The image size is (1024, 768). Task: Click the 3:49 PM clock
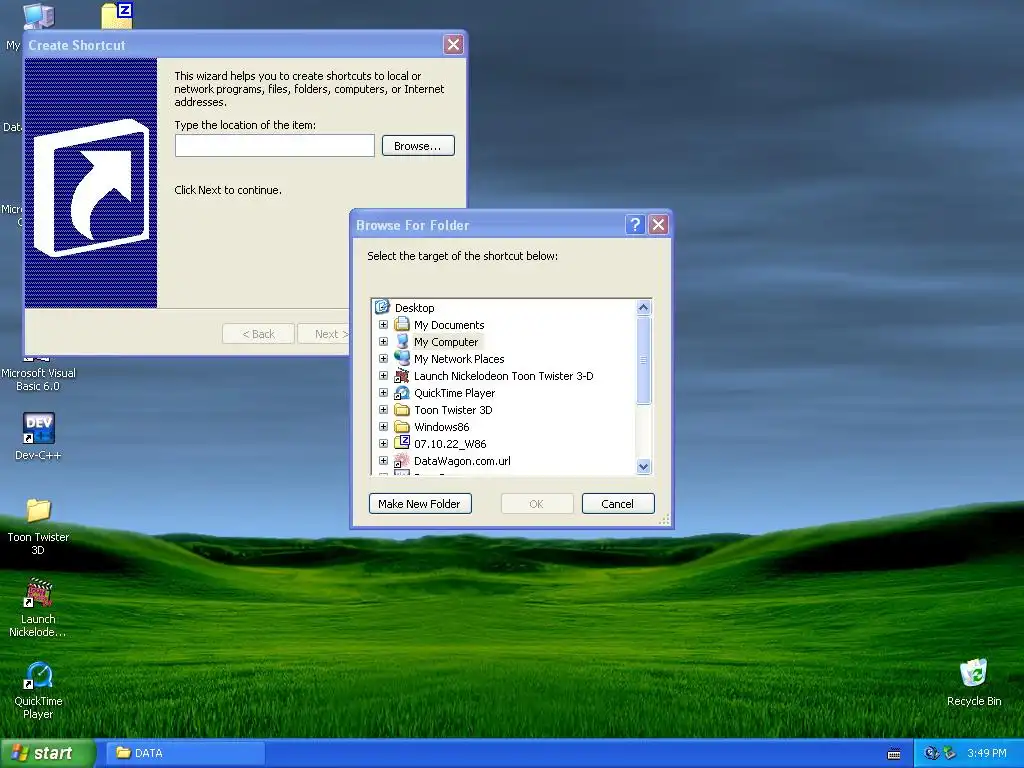[x=987, y=753]
